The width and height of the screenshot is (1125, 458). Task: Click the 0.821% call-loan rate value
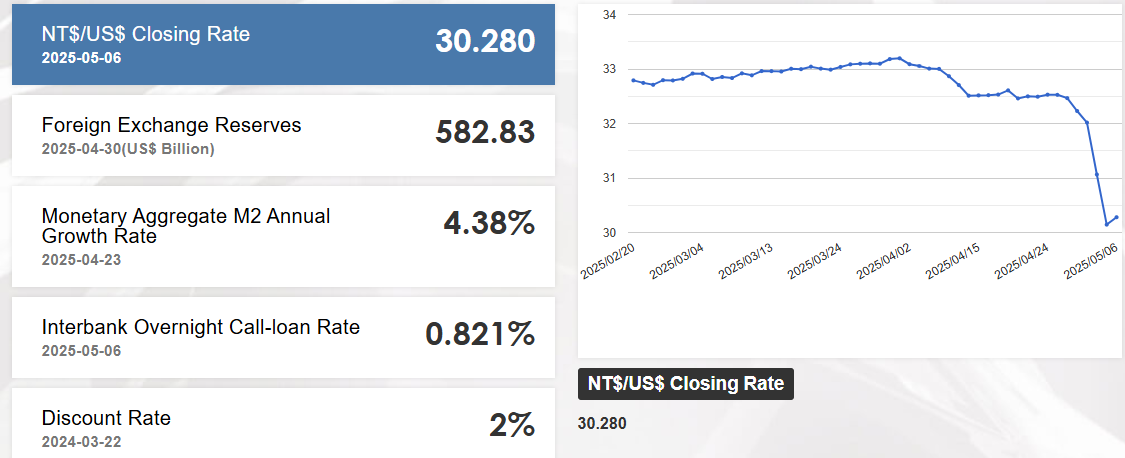click(x=480, y=335)
